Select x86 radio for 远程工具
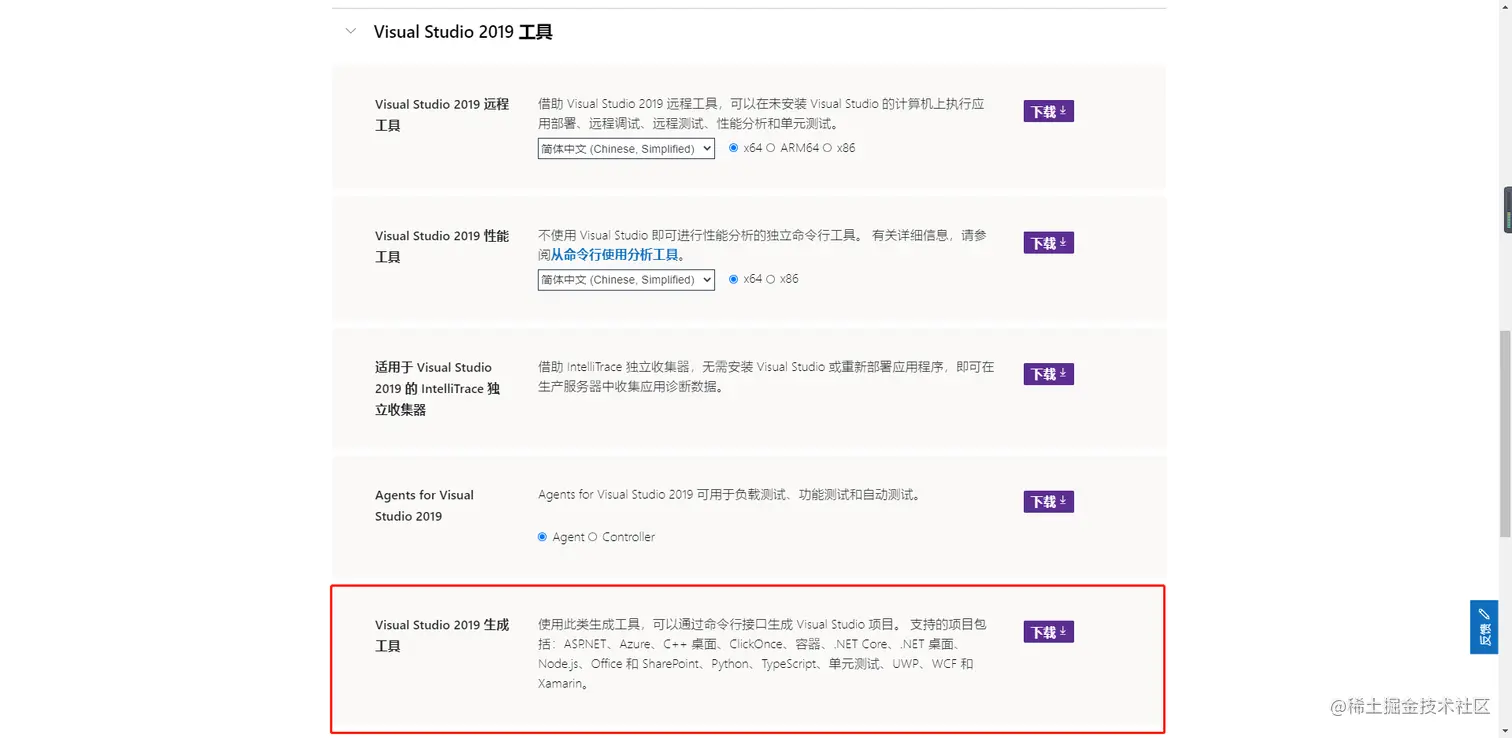 827,148
